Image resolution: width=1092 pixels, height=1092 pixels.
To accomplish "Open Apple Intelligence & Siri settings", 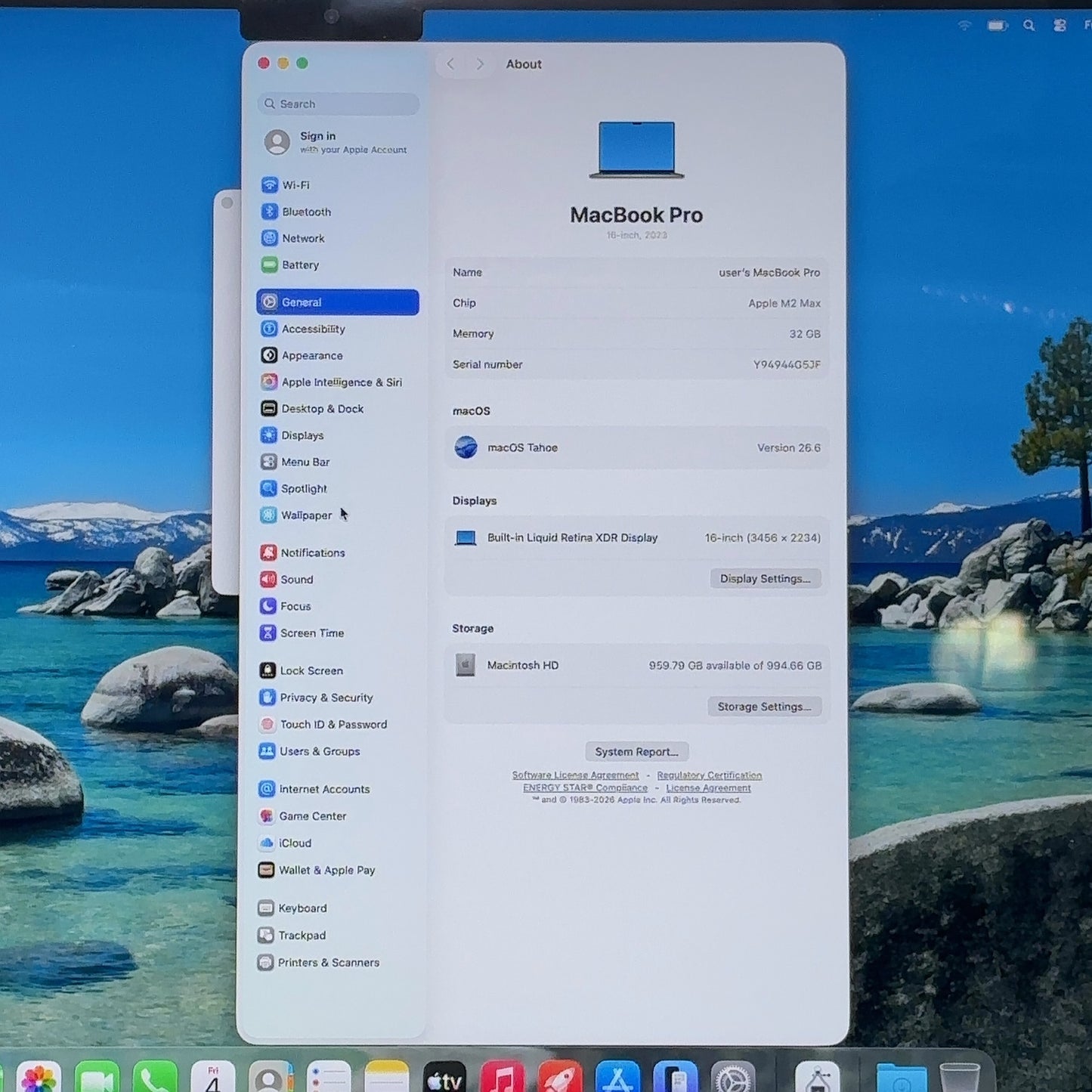I will [337, 382].
